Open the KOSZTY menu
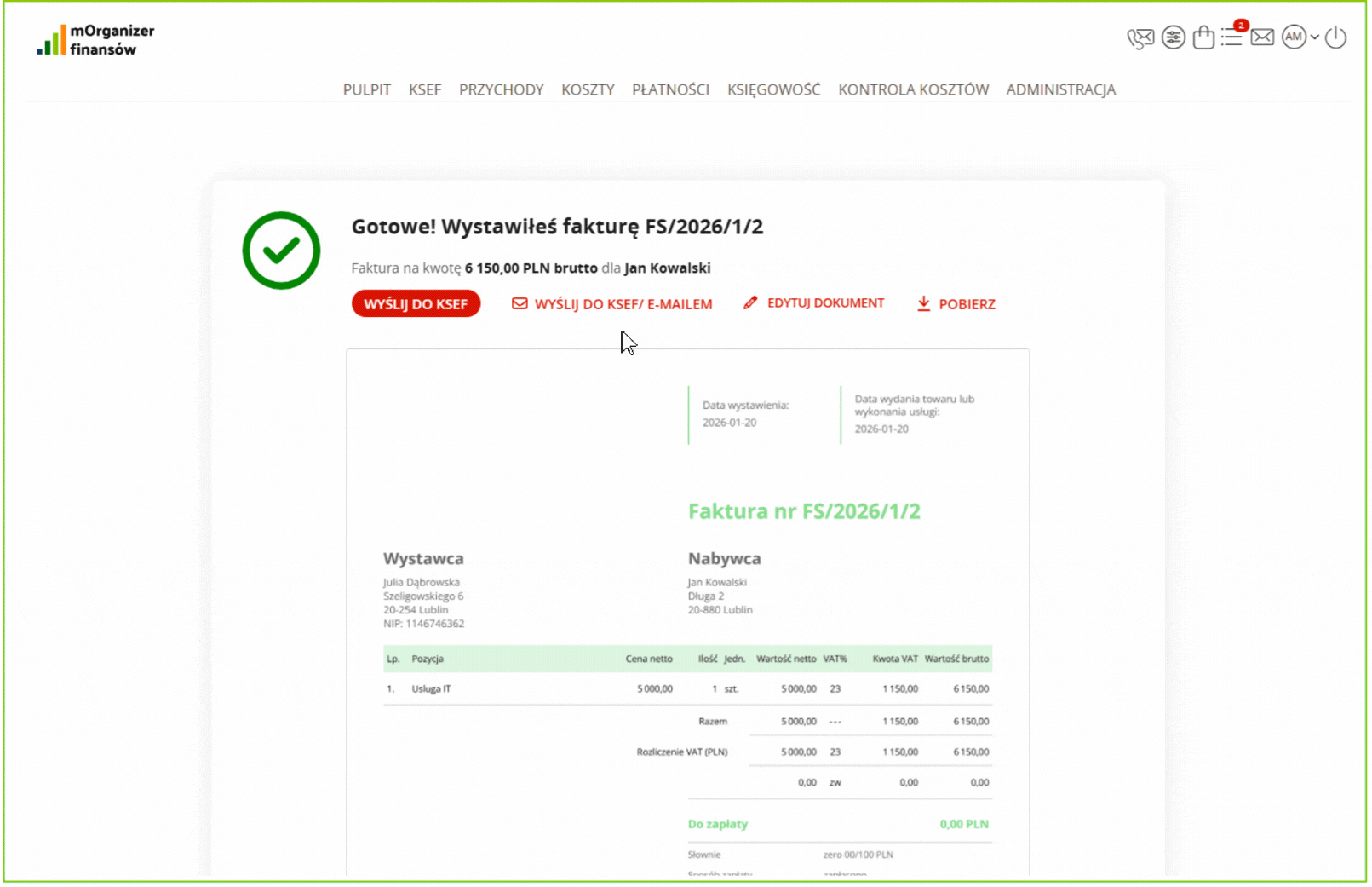Screen dimensions: 1372x887 click(x=588, y=89)
